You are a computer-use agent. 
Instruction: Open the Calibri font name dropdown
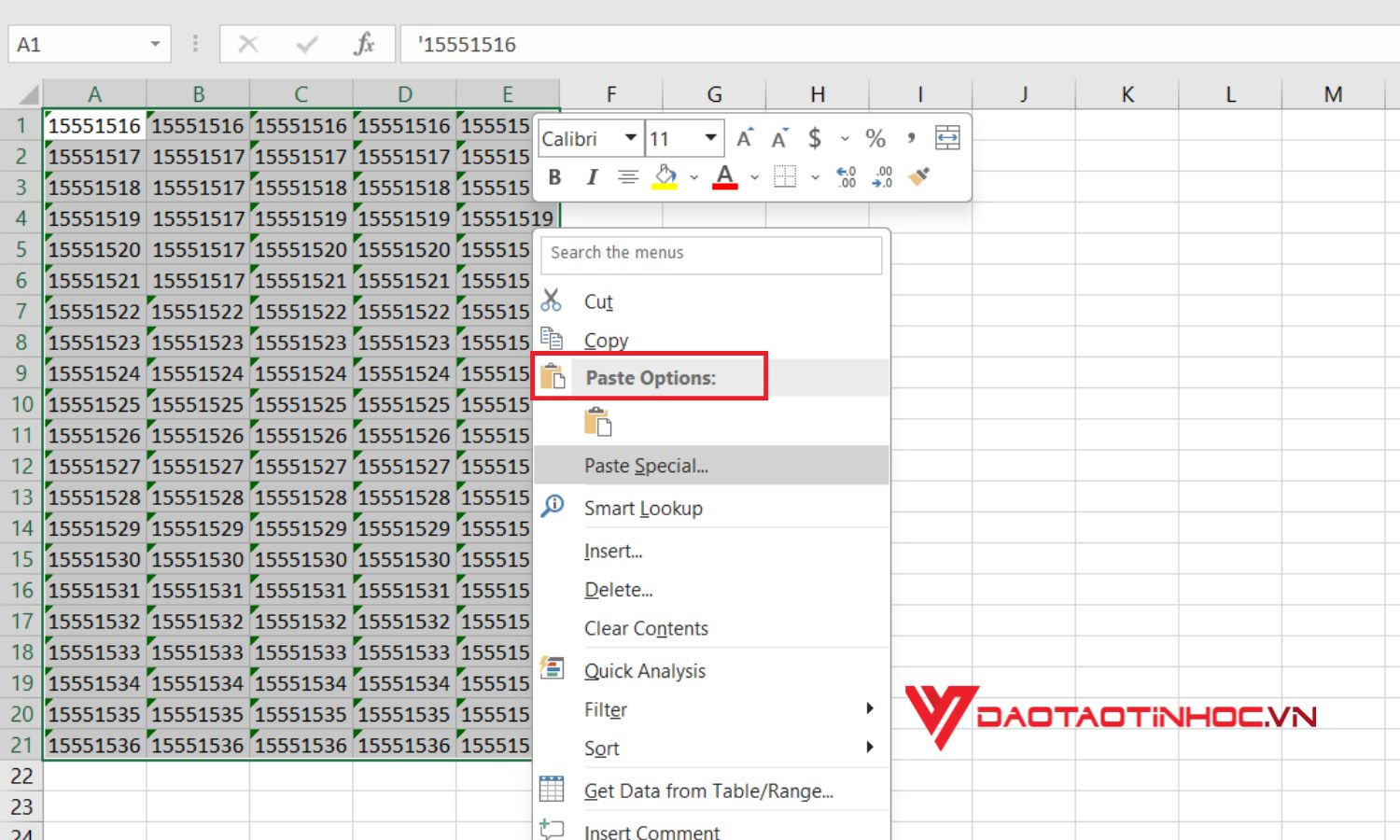631,138
